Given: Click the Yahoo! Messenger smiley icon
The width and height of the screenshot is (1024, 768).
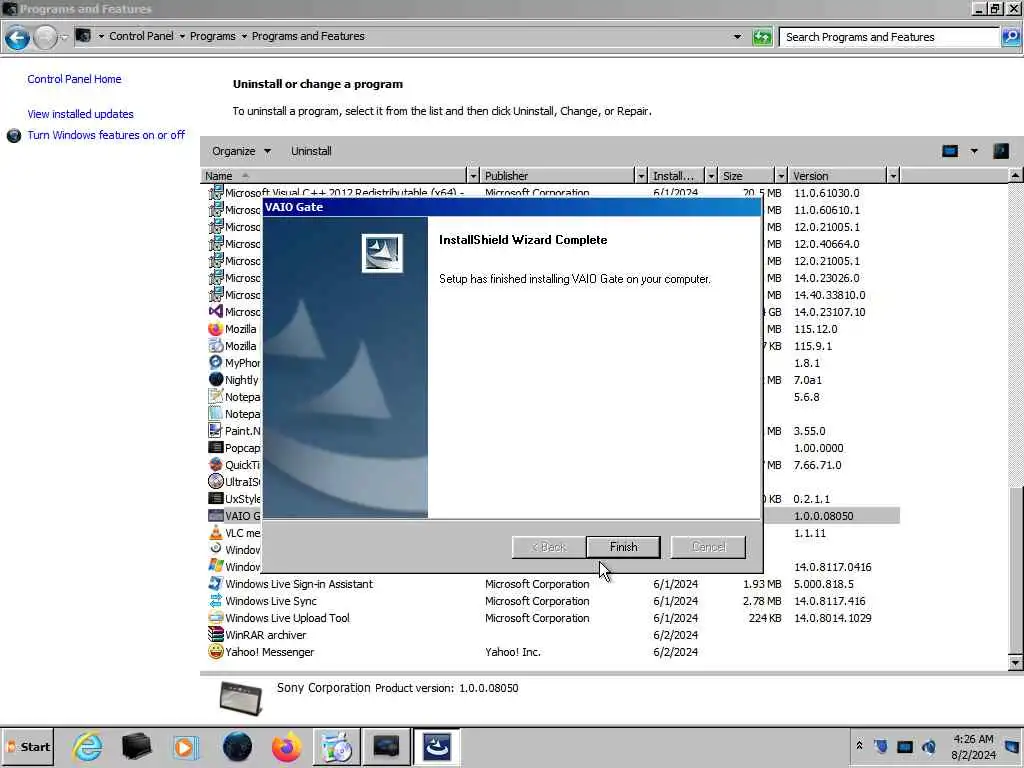Looking at the screenshot, I should [216, 652].
